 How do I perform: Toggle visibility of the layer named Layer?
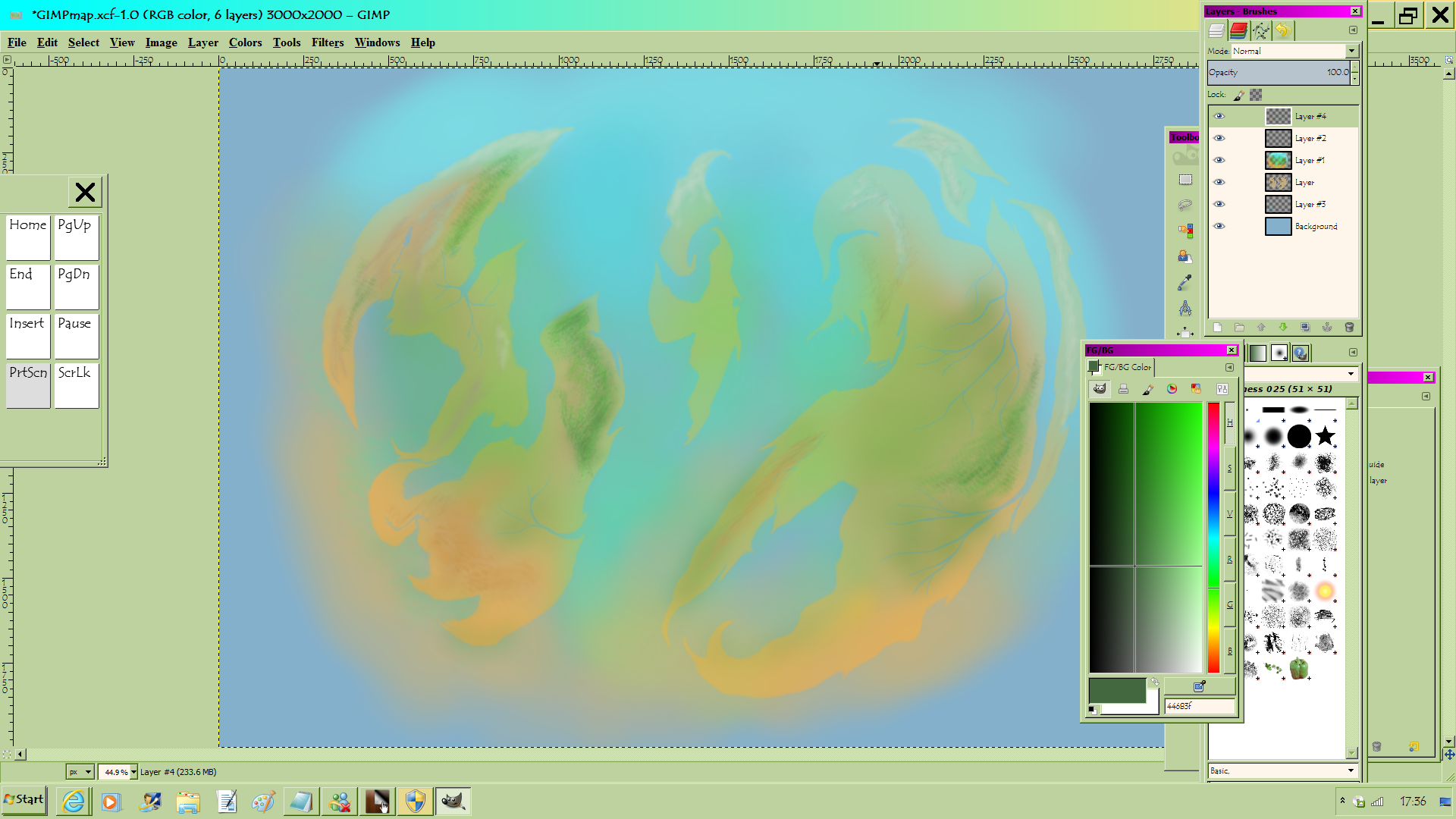[1219, 182]
